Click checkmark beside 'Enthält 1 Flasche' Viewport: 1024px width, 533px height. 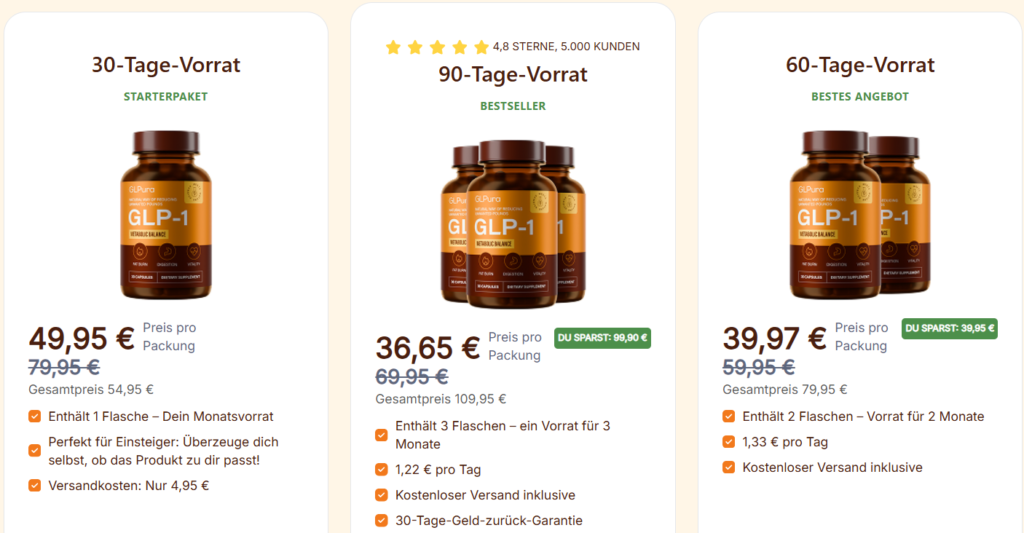tap(35, 416)
